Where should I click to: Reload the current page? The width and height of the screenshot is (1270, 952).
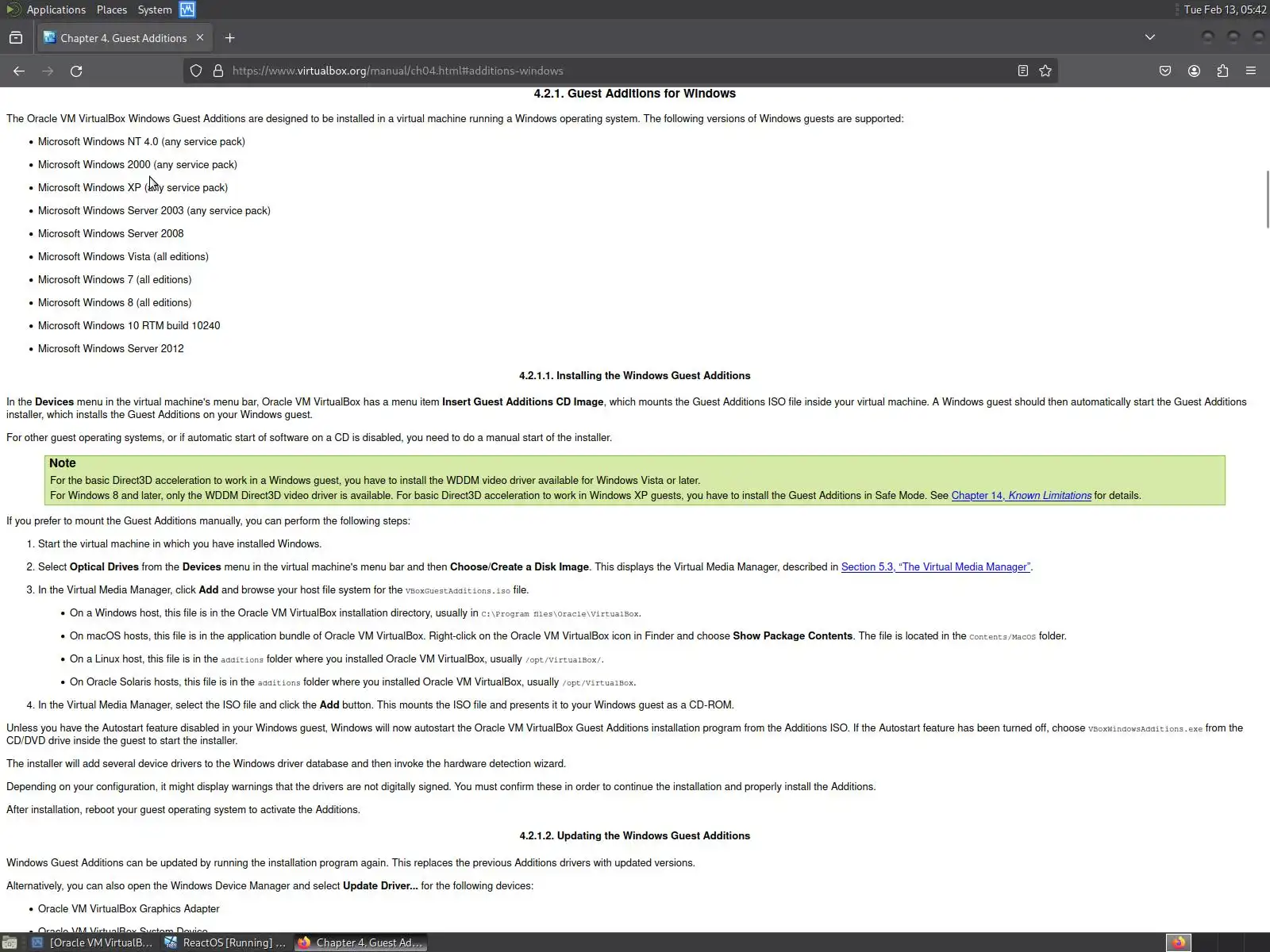(76, 71)
